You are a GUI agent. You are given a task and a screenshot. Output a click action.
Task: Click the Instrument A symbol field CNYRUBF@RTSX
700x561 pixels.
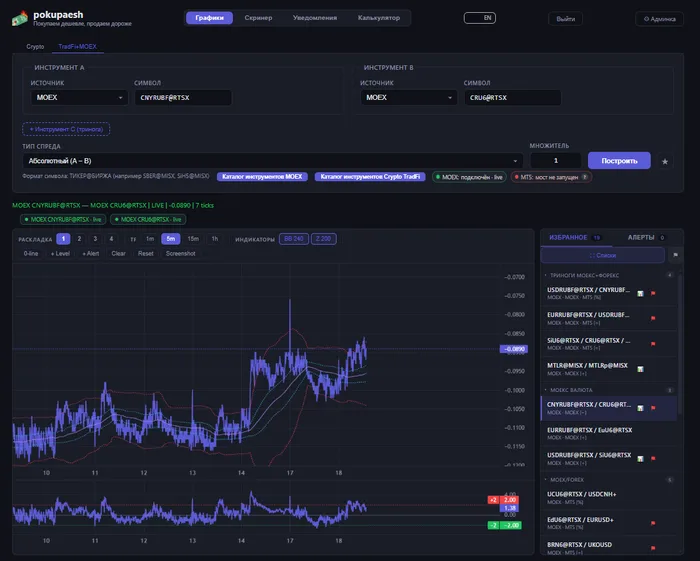click(183, 97)
